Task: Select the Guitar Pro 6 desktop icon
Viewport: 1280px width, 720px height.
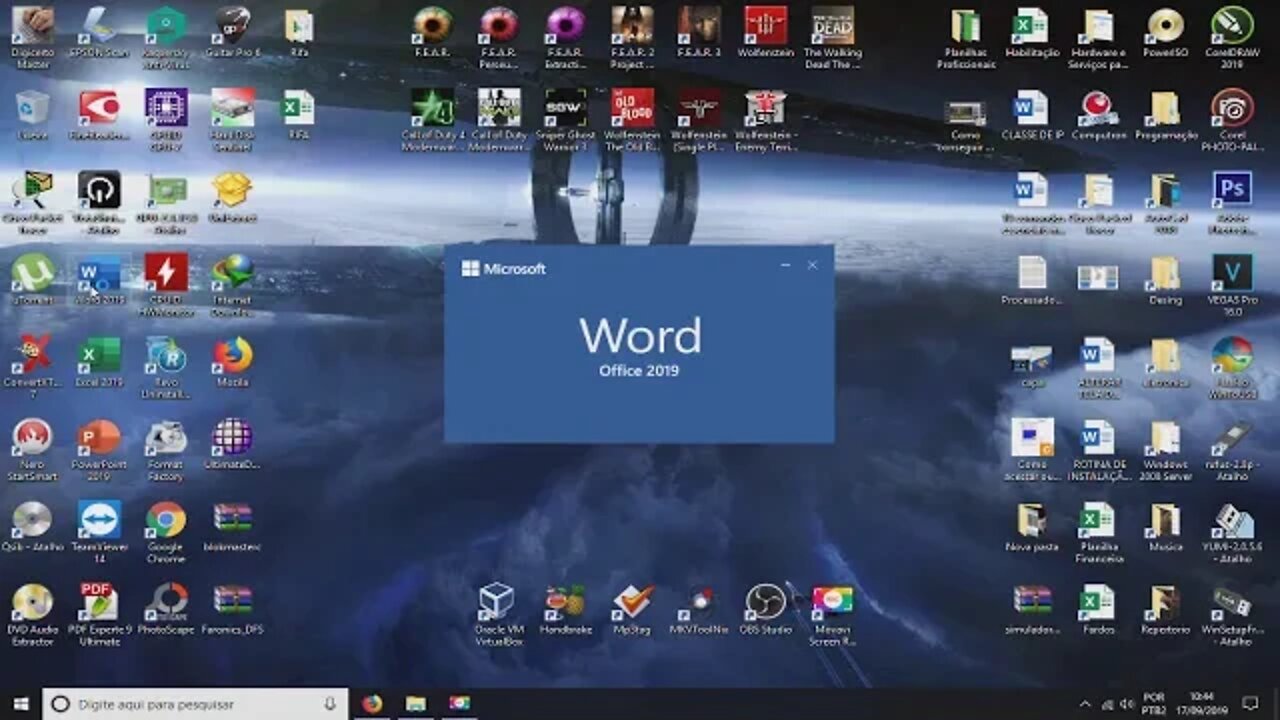Action: [x=233, y=32]
